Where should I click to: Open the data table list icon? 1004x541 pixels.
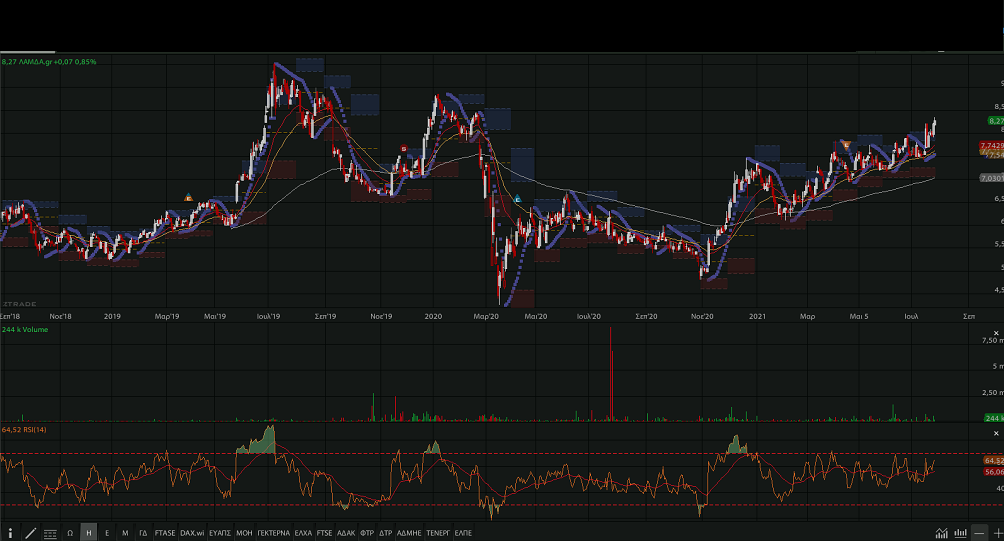coord(50,533)
